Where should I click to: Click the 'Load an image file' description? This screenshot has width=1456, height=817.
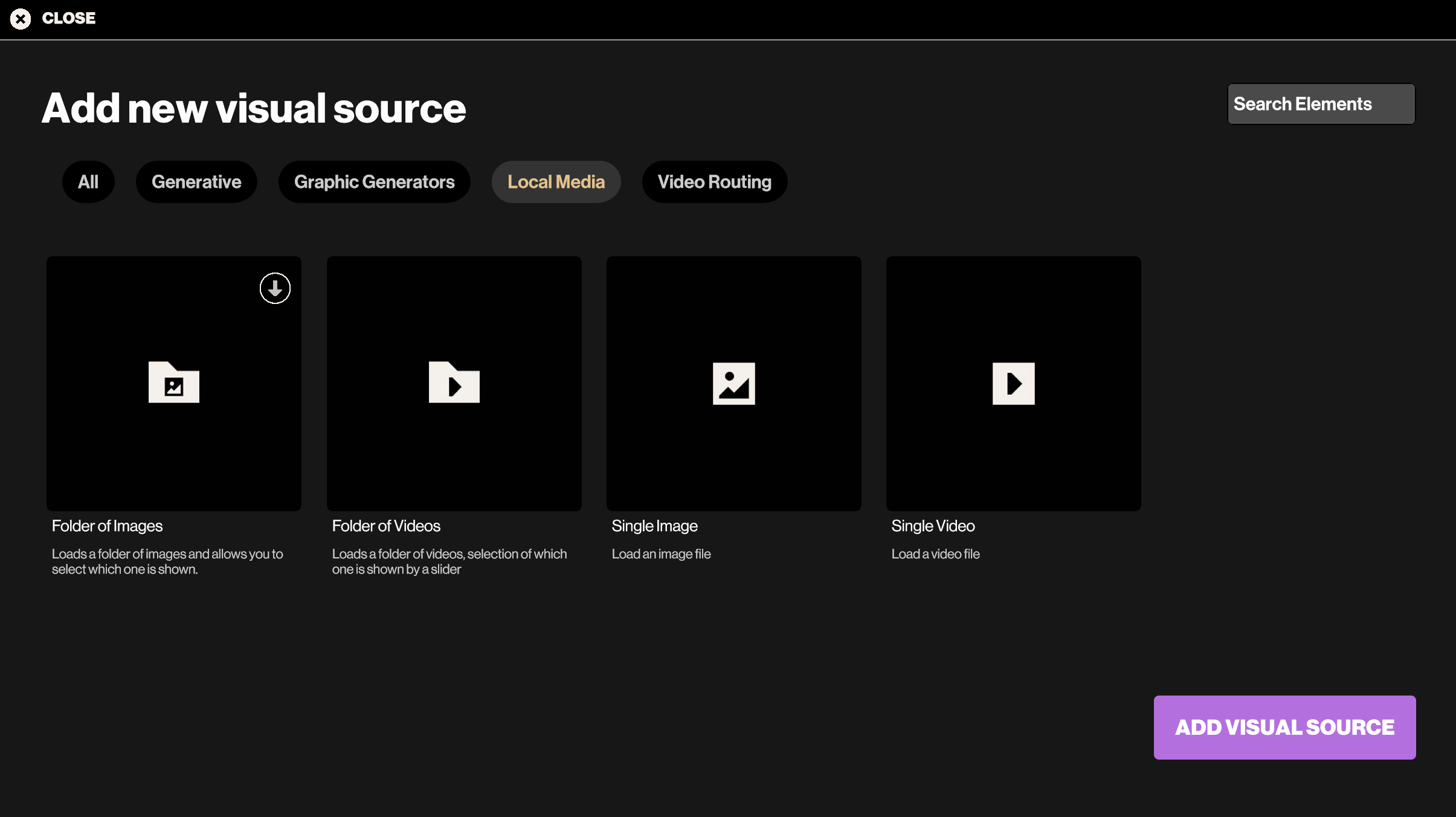661,554
